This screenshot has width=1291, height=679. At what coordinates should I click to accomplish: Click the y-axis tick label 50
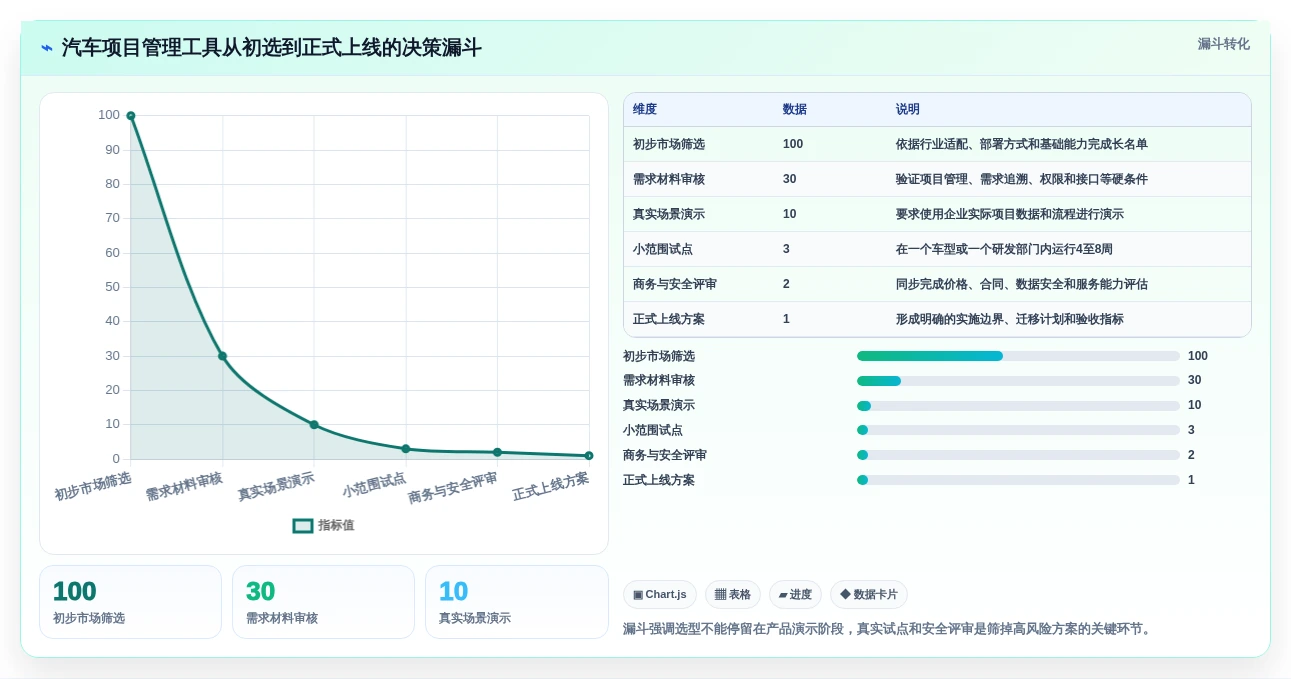[112, 287]
